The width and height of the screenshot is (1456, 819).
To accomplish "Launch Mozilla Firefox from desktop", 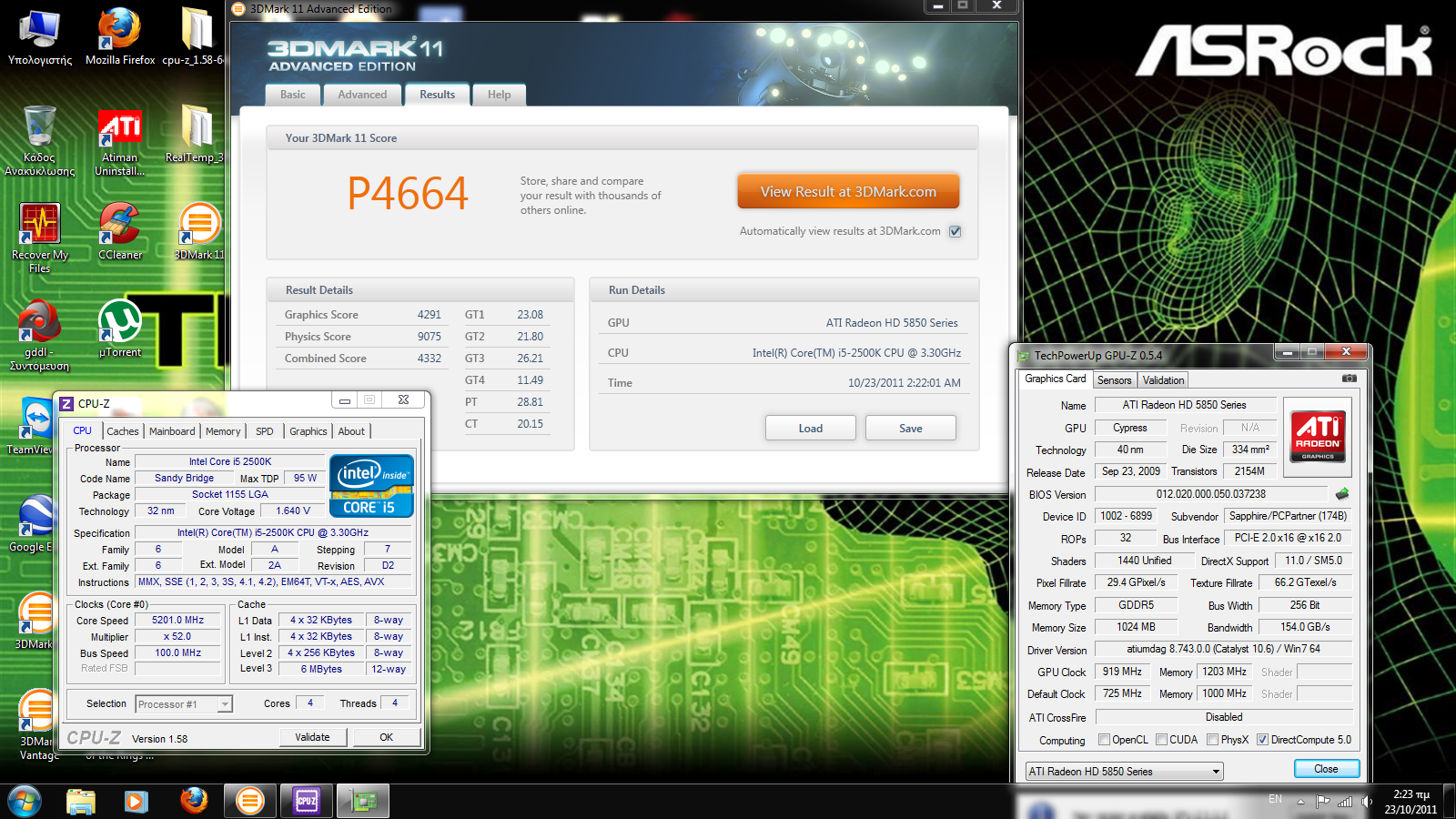I will click(120, 37).
